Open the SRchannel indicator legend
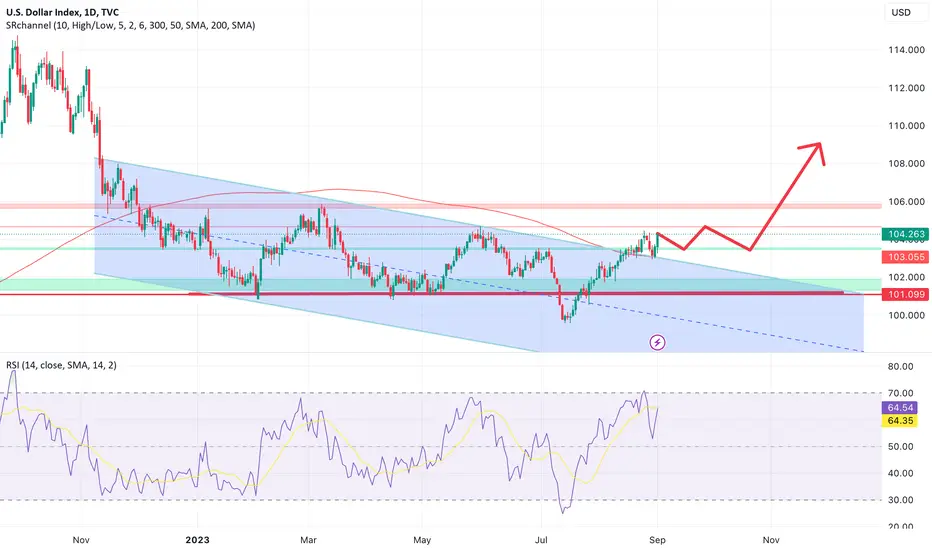 131,25
